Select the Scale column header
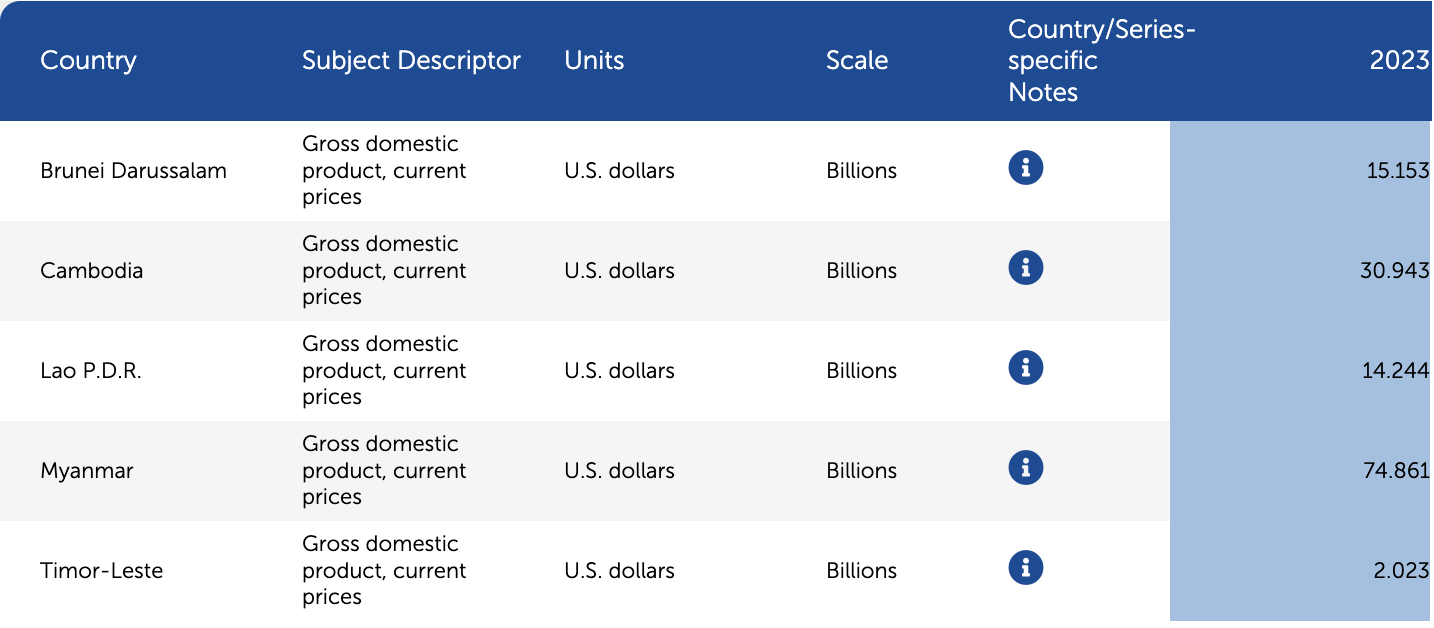1434x628 pixels. click(857, 60)
